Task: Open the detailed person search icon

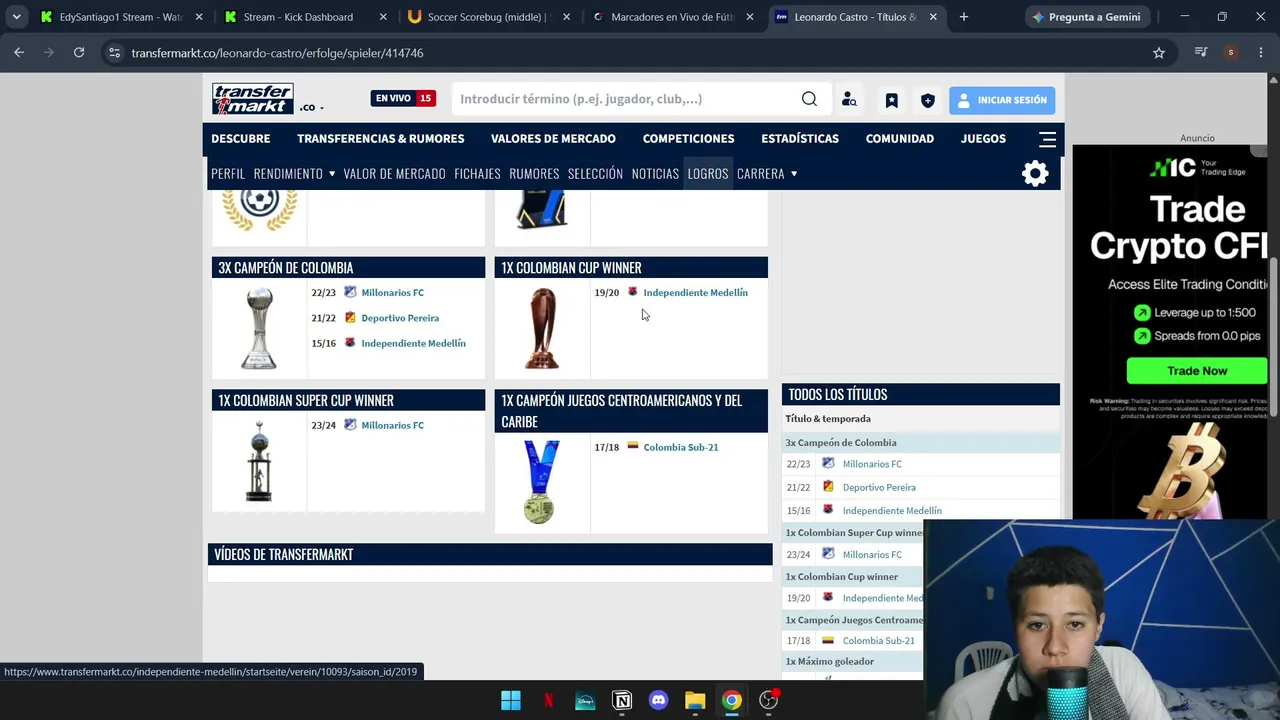Action: click(849, 99)
